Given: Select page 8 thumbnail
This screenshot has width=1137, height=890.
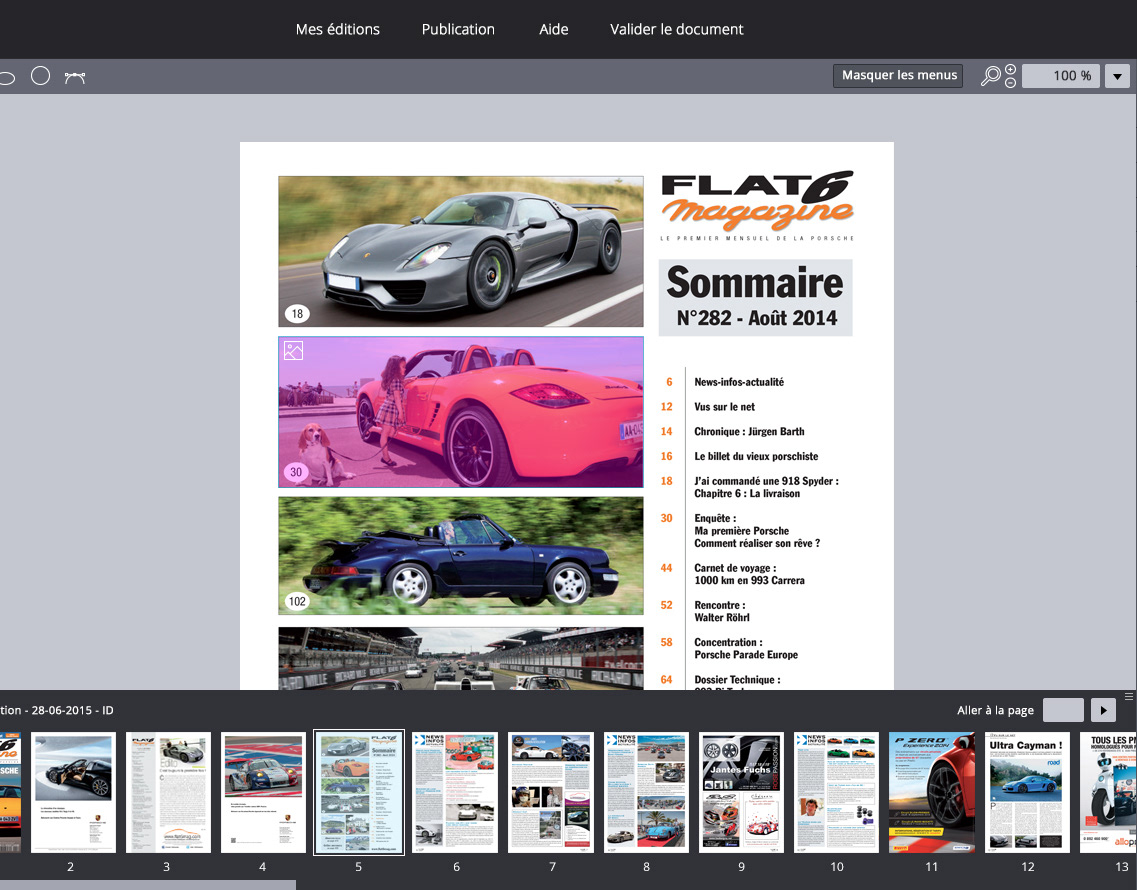Looking at the screenshot, I should pyautogui.click(x=646, y=792).
